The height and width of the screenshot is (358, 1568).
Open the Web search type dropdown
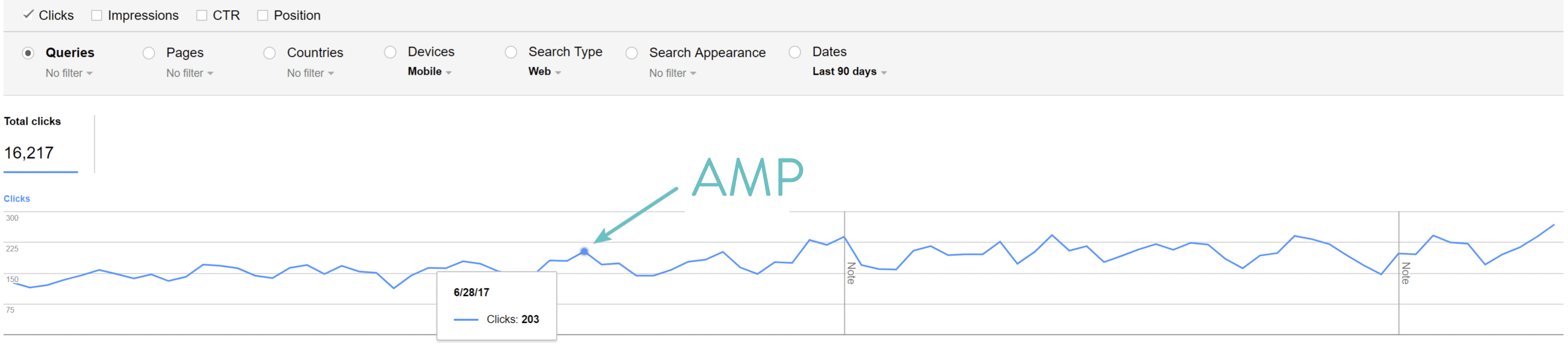541,71
